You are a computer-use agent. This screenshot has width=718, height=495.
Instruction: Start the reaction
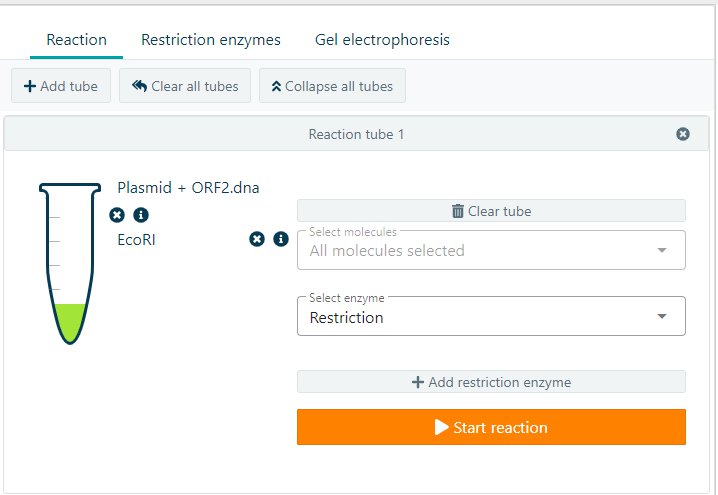coord(491,427)
